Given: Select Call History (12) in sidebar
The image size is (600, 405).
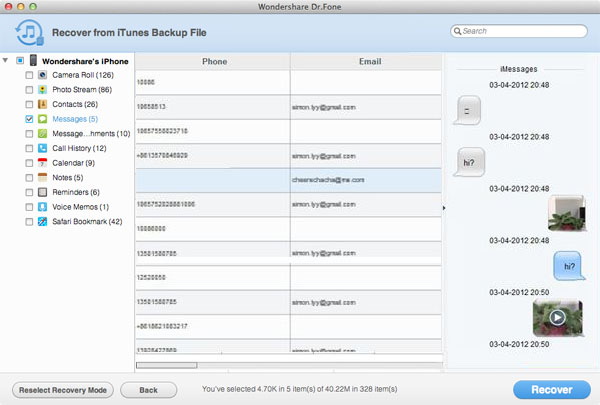Looking at the screenshot, I should coord(79,148).
